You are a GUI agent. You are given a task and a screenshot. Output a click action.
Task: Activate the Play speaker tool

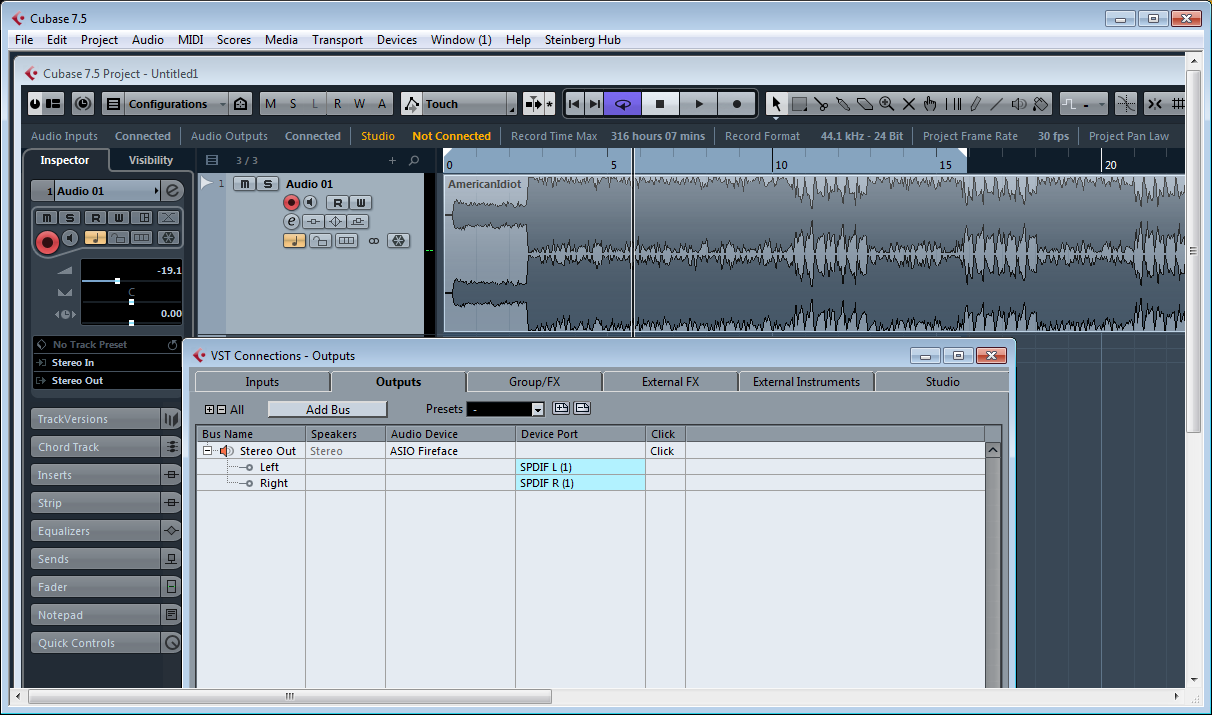(x=1018, y=103)
